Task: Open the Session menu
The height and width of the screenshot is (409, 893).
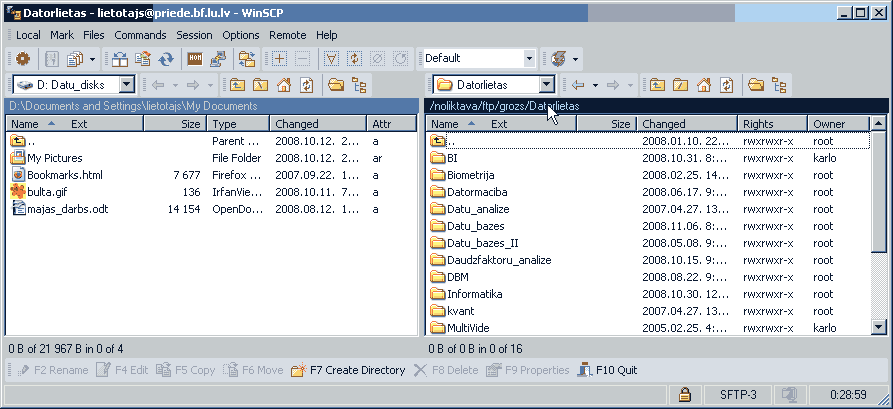Action: click(x=194, y=35)
